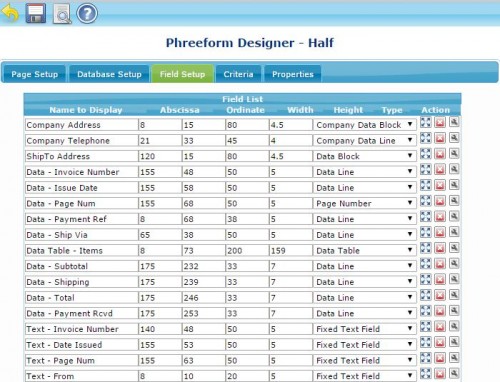This screenshot has width=500, height=382.
Task: Switch to the Page Setup tab
Action: tap(34, 74)
